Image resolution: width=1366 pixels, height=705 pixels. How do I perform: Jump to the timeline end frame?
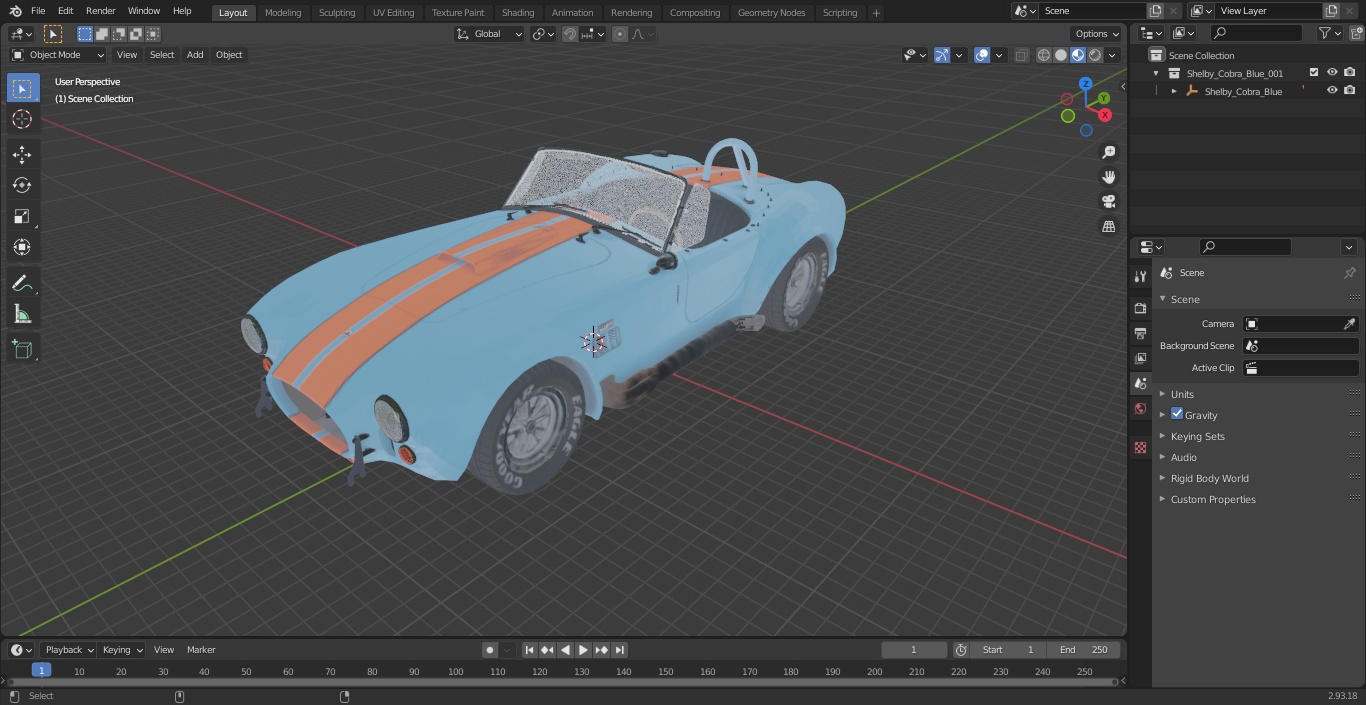[x=620, y=650]
